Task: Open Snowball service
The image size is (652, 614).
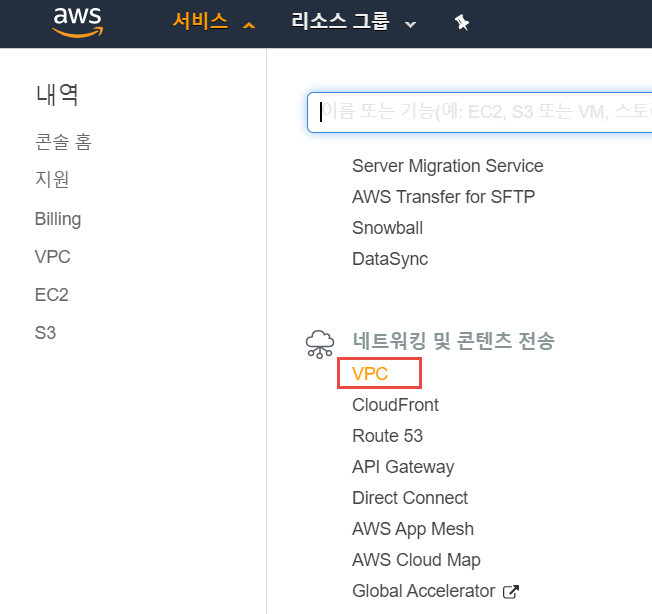Action: [x=387, y=228]
